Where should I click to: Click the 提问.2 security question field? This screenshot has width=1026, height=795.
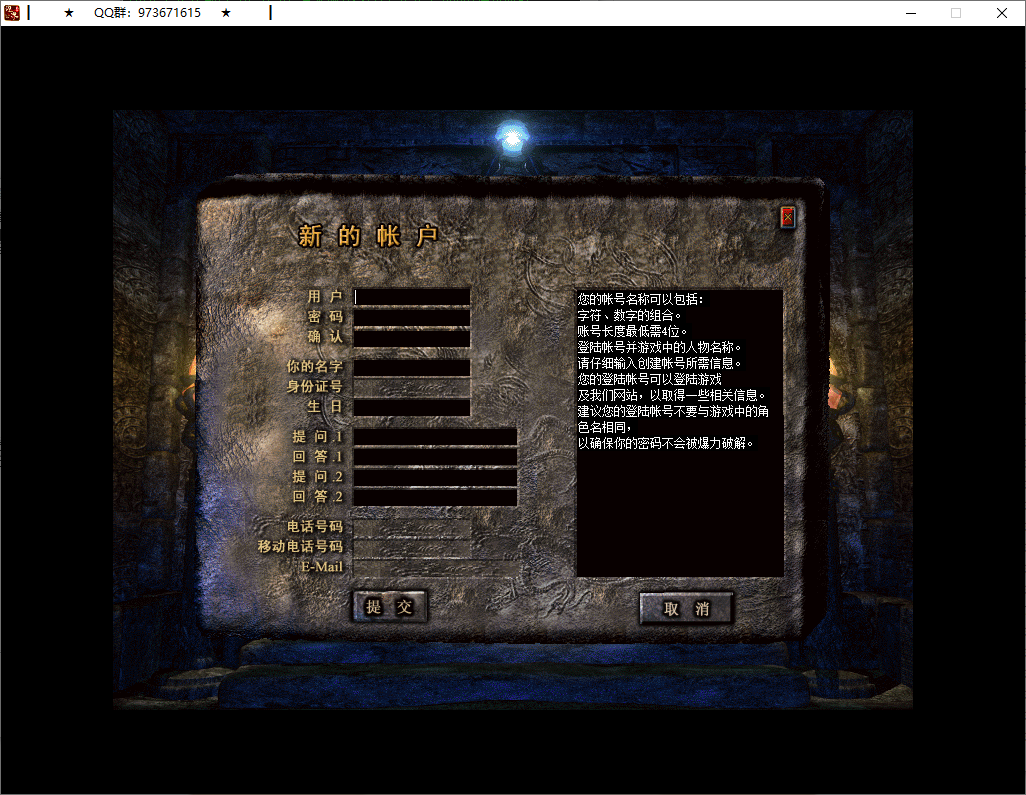[x=435, y=477]
